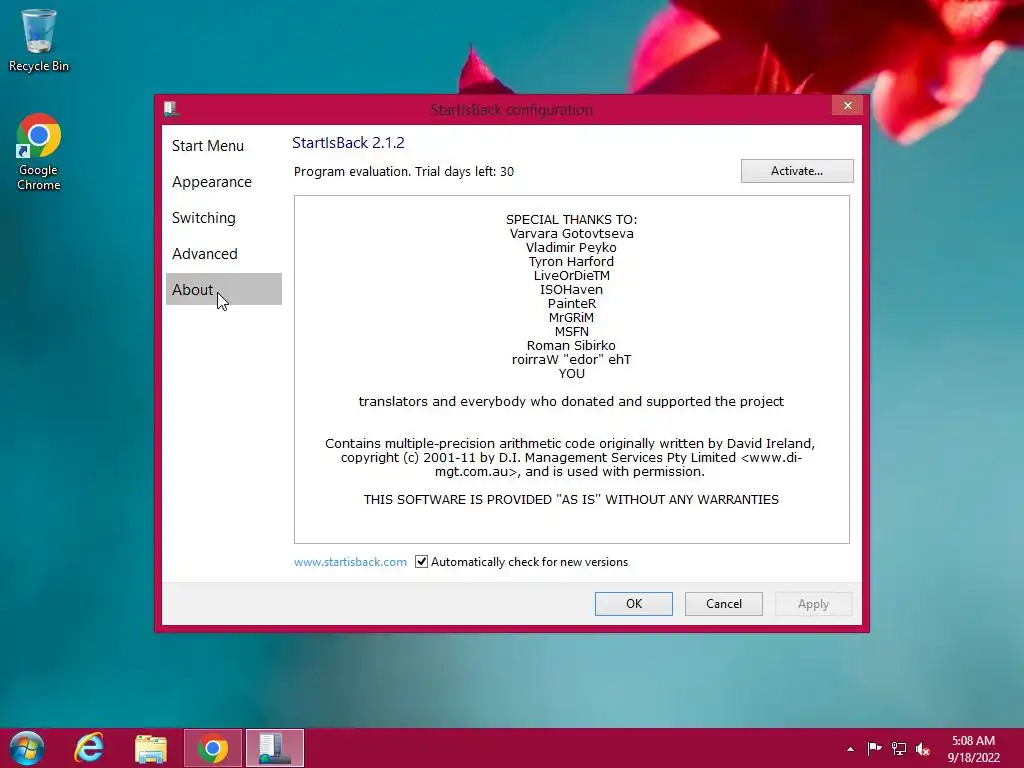1024x768 pixels.
Task: Close the StartIsBack configuration window
Action: pyautogui.click(x=848, y=105)
